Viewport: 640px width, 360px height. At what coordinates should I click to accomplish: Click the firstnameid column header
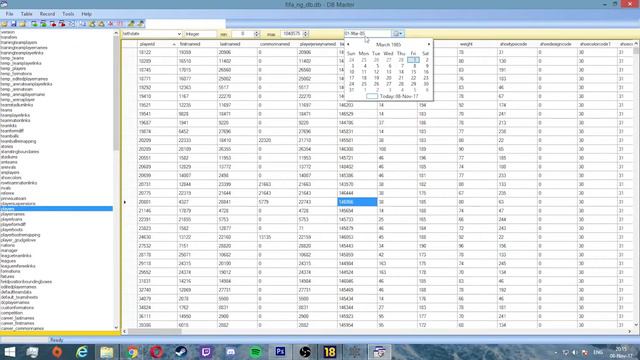[x=198, y=44]
